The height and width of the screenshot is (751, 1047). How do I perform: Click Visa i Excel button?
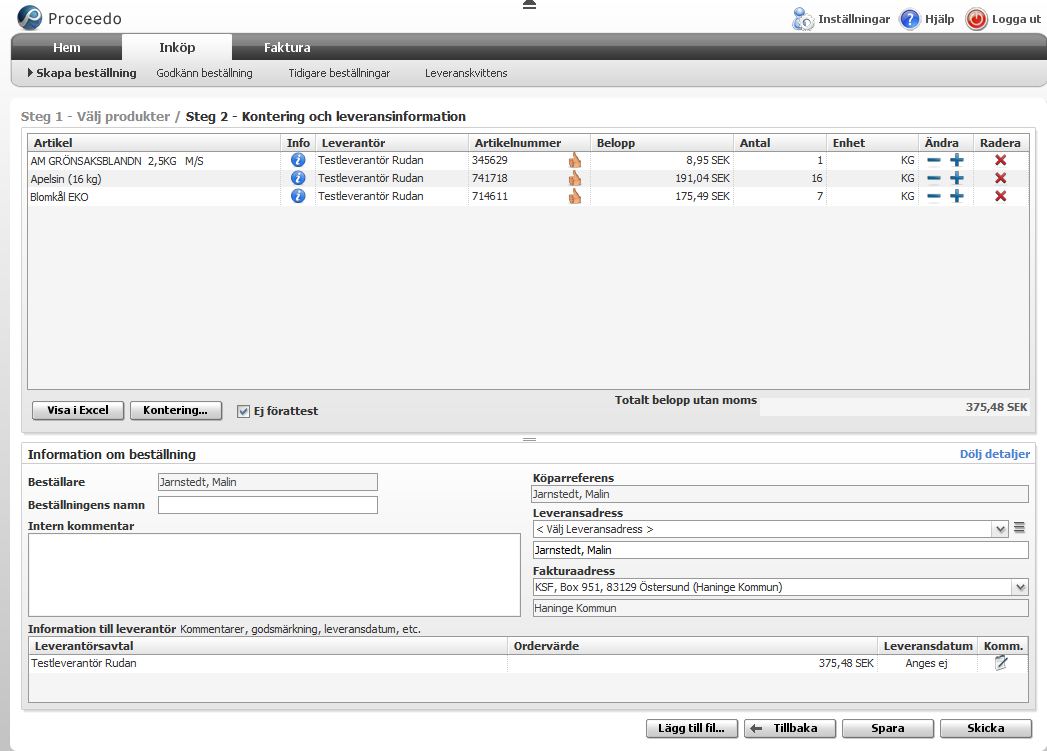pos(78,410)
